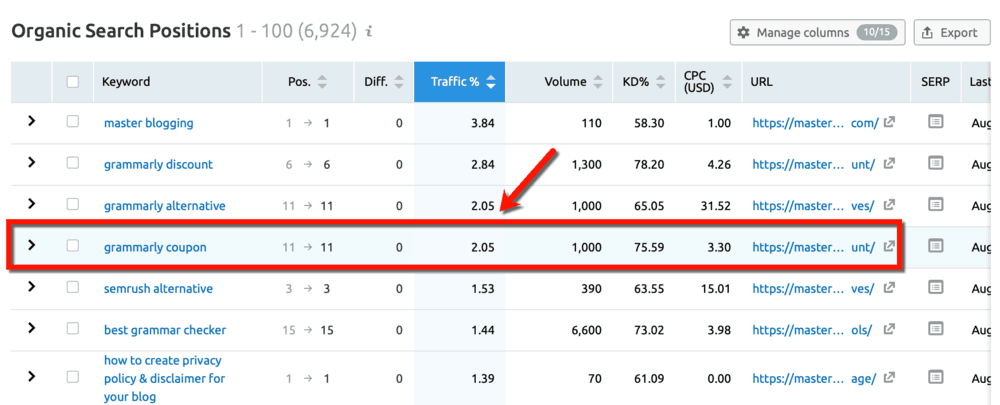Click the Export button

[952, 33]
